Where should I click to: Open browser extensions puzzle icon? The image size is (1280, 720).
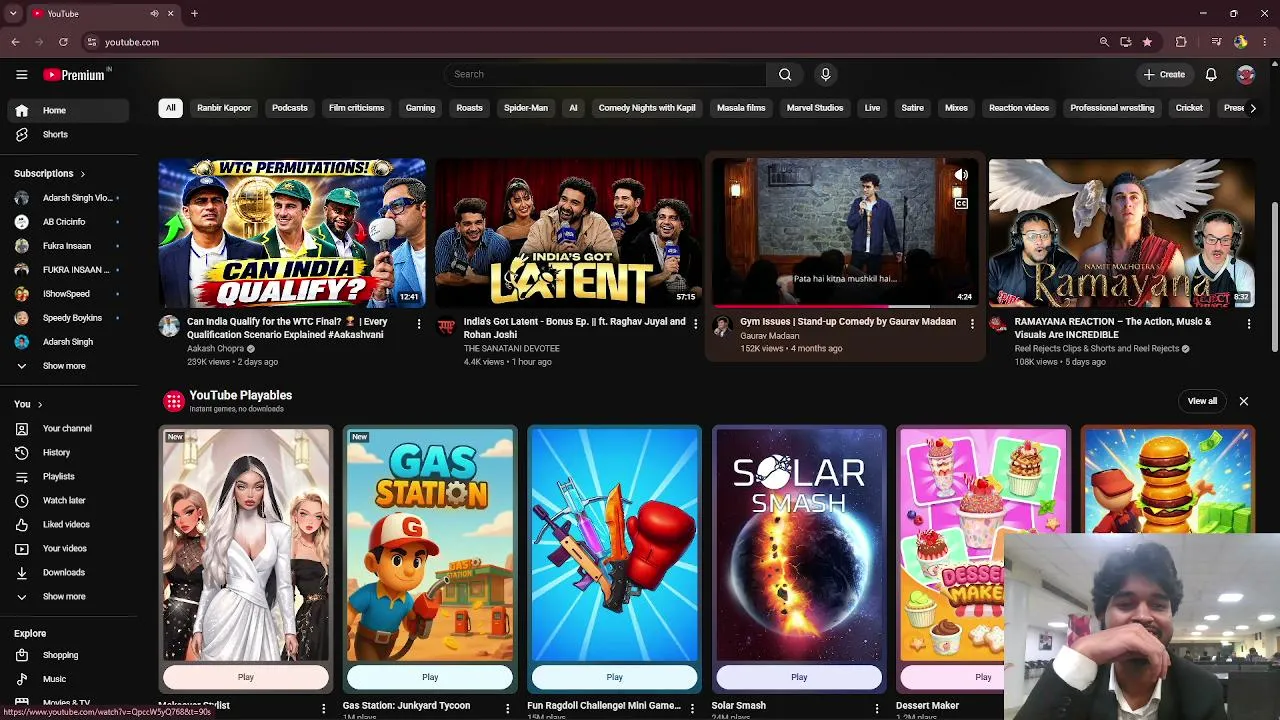tap(1181, 42)
